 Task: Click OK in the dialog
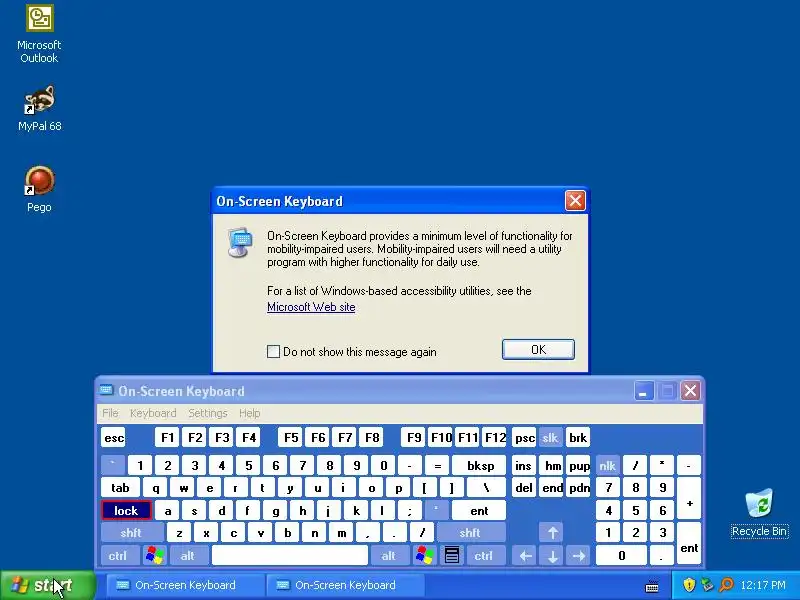coord(538,349)
